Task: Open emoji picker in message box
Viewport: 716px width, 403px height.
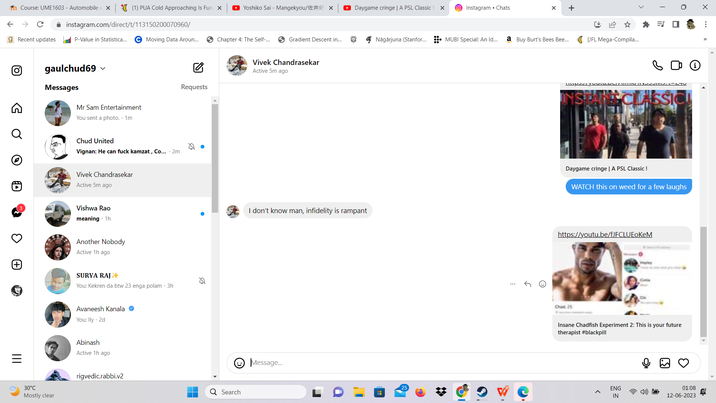Action: 239,363
